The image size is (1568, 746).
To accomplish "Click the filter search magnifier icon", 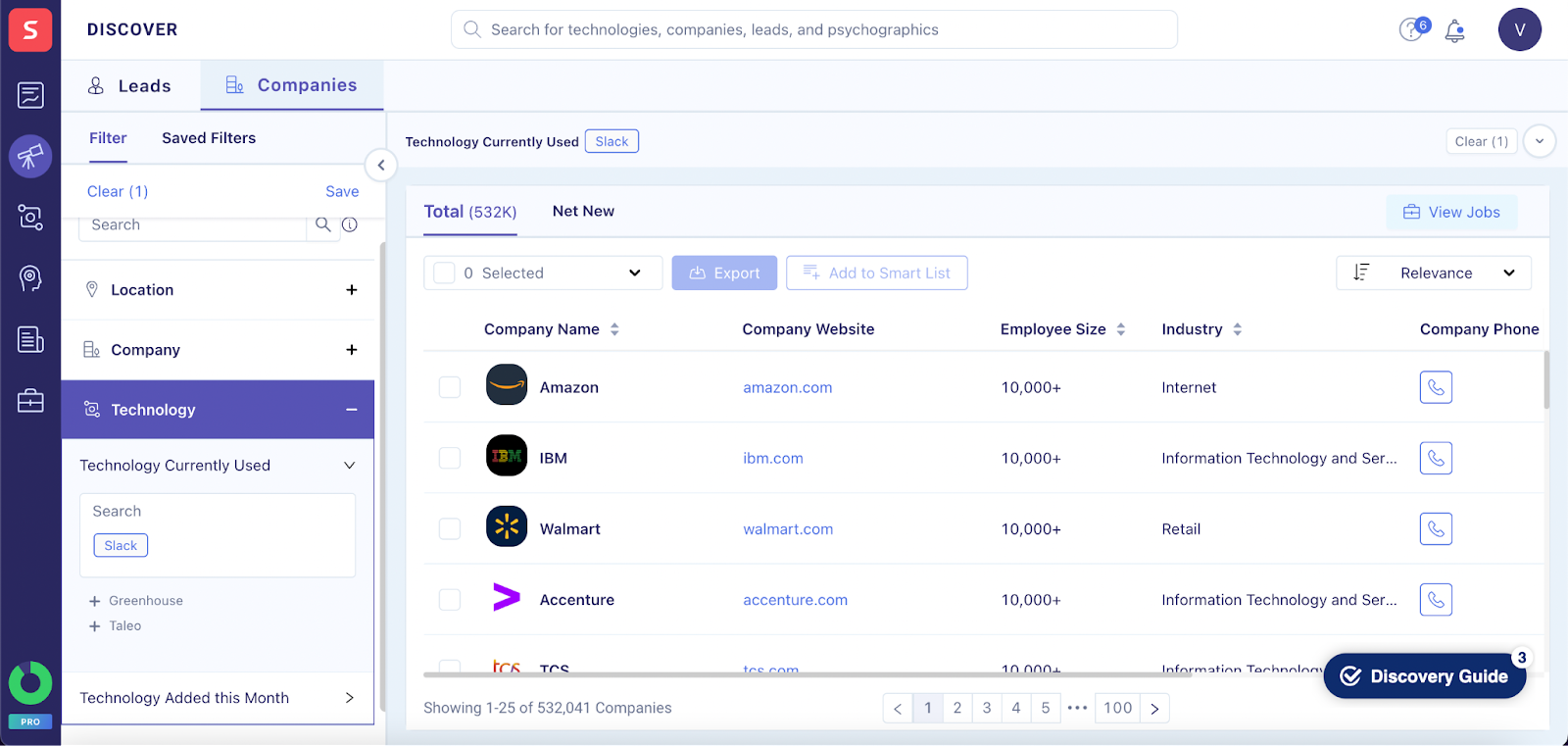I will click(x=322, y=224).
